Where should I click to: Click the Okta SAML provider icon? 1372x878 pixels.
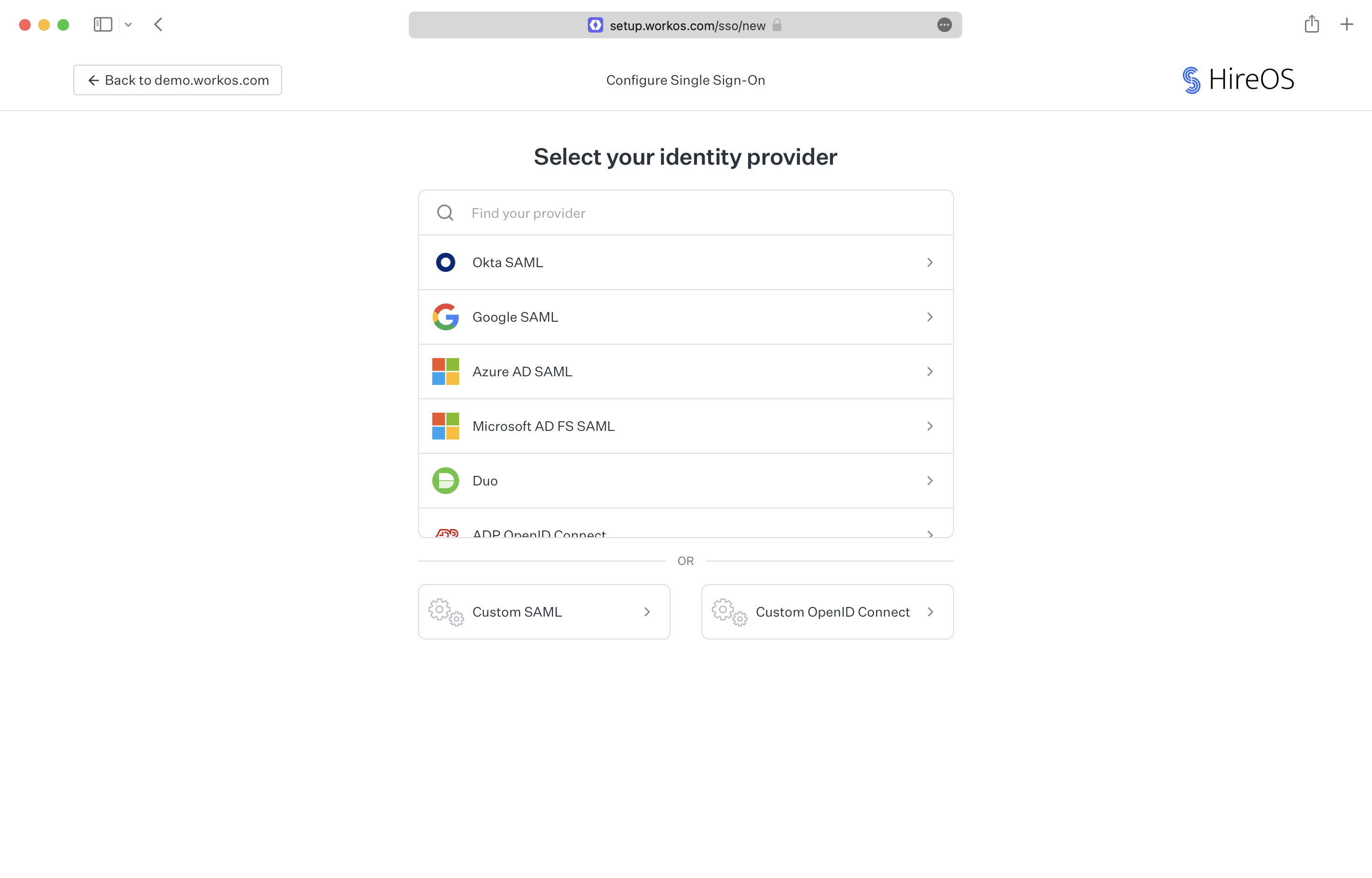[x=446, y=262]
